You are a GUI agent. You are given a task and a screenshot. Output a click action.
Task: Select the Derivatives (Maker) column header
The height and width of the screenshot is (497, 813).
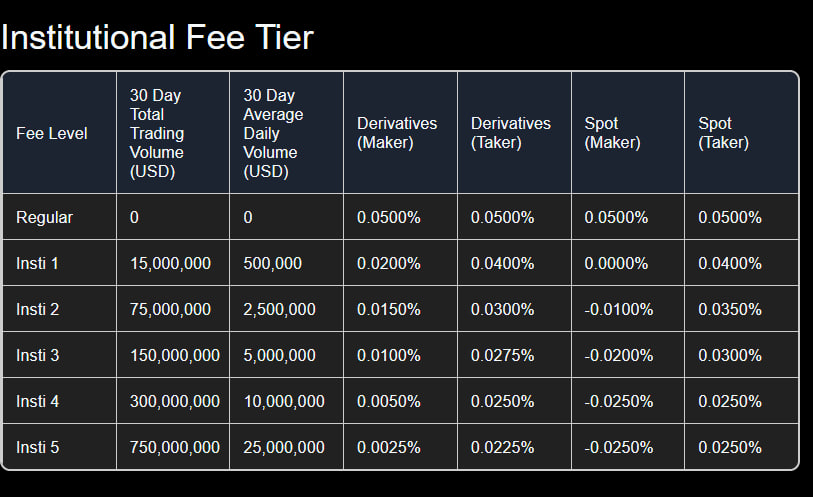pos(397,133)
